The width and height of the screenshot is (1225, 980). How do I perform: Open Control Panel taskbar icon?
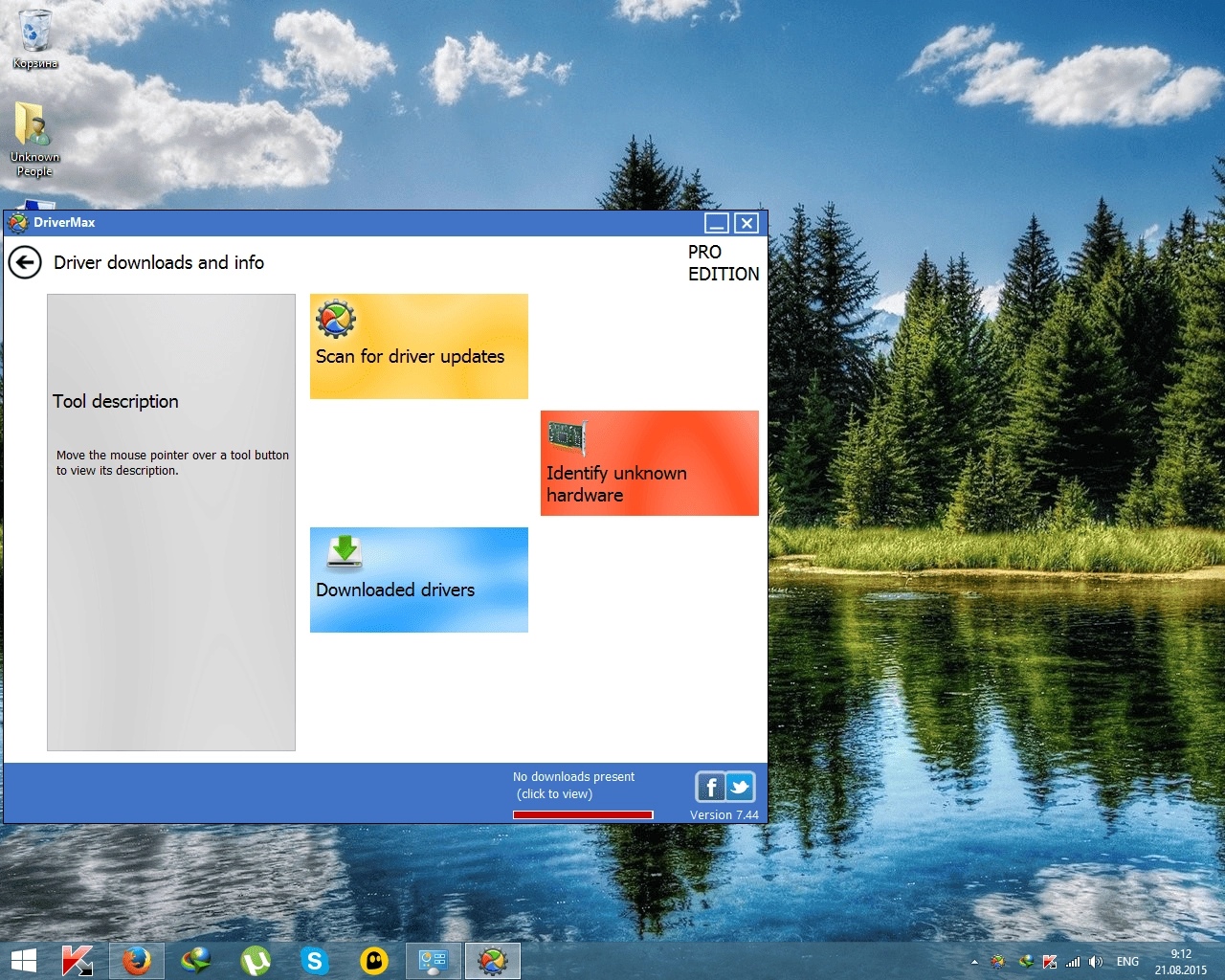[434, 961]
